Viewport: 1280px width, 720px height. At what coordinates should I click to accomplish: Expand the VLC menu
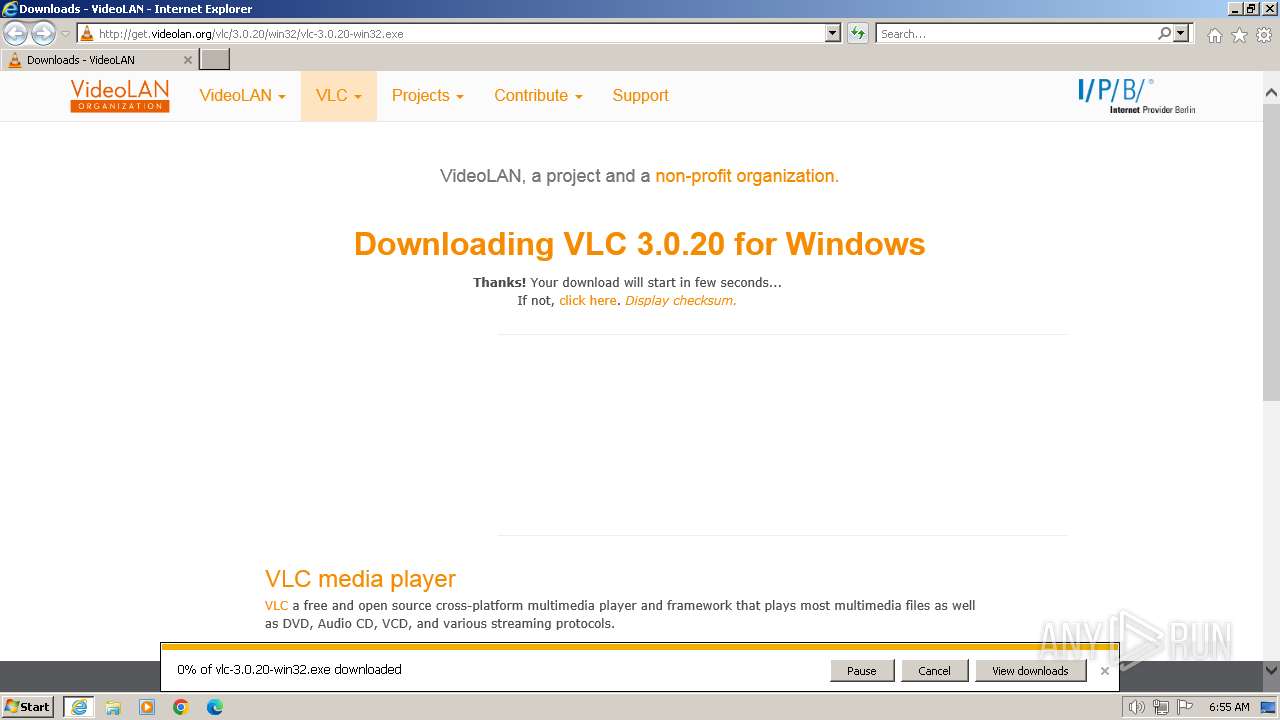(339, 96)
